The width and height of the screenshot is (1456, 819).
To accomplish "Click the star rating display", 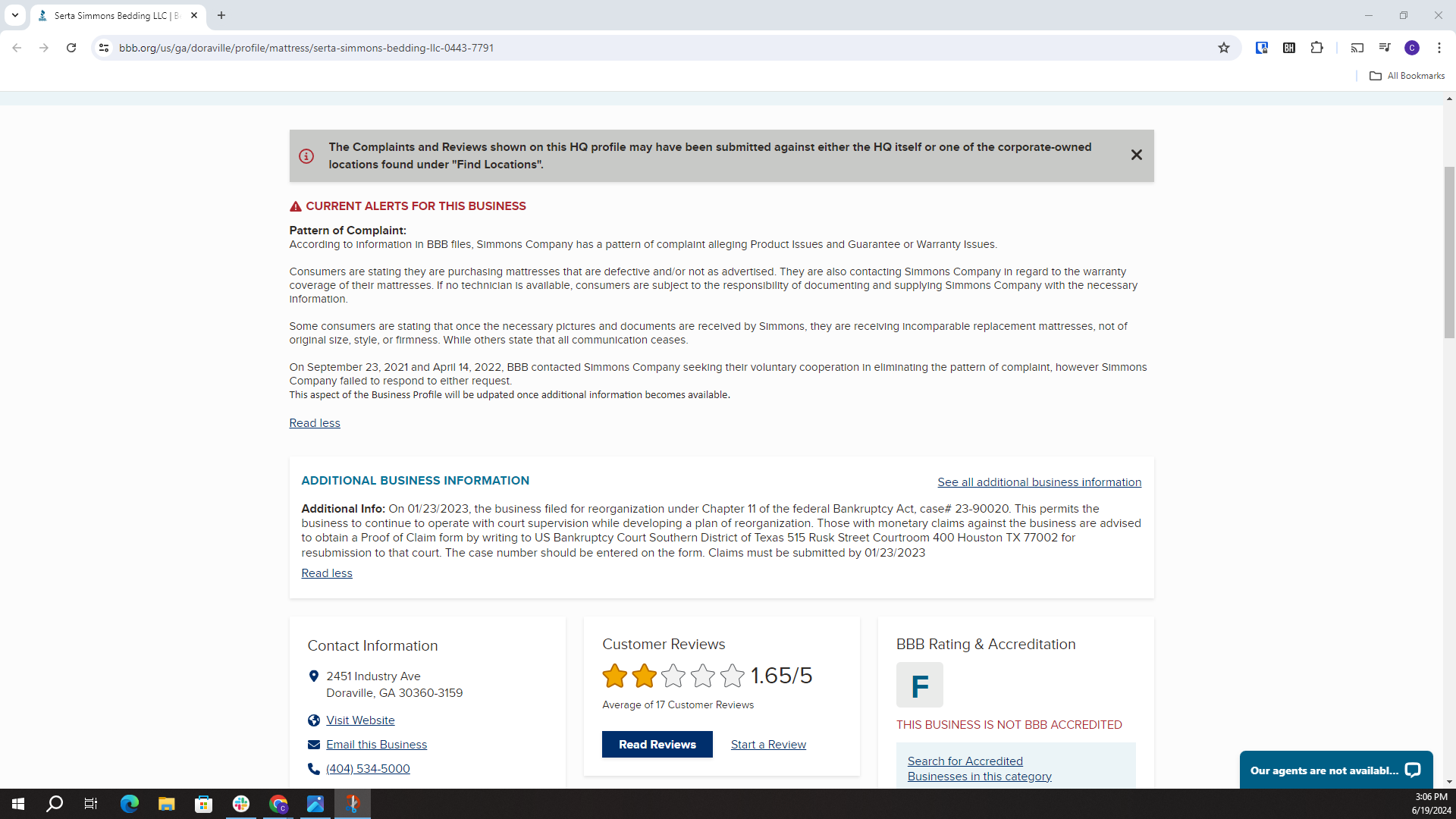I will (673, 676).
